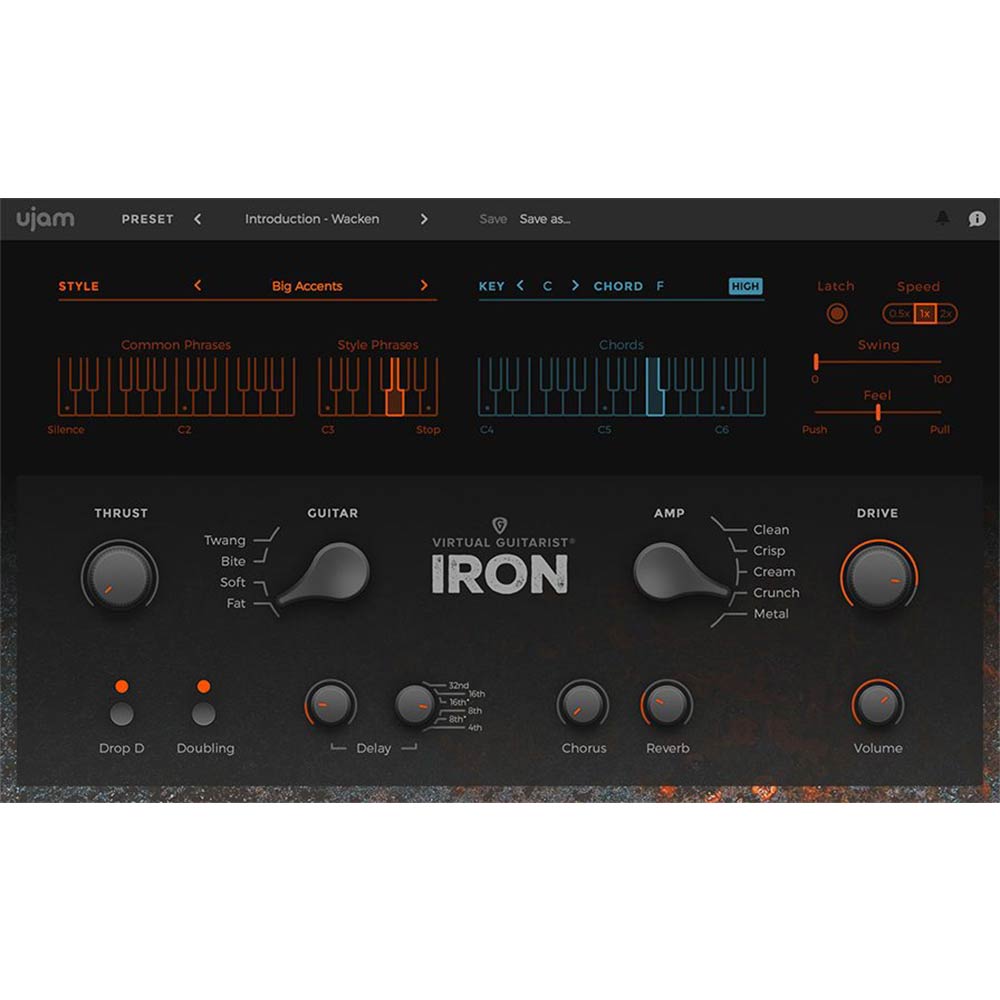Click the C4 key in Chords keyboard
The image size is (1000, 1000).
click(x=487, y=401)
